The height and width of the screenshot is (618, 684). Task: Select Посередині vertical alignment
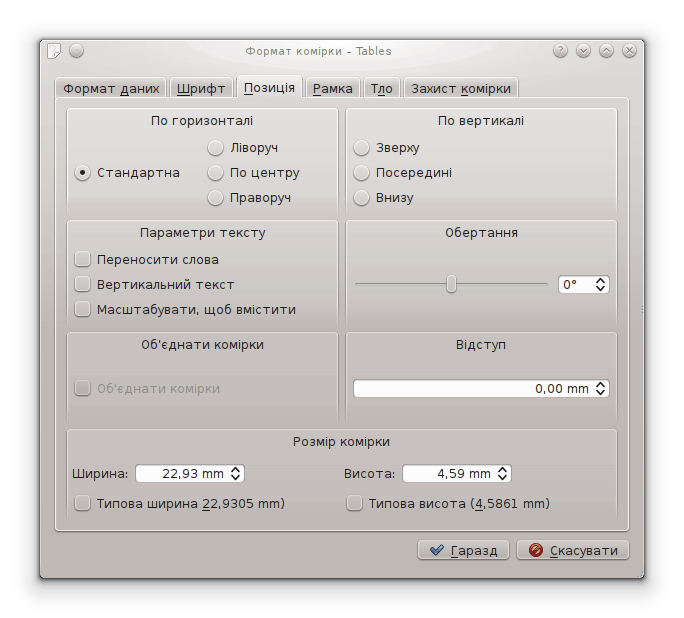(362, 173)
